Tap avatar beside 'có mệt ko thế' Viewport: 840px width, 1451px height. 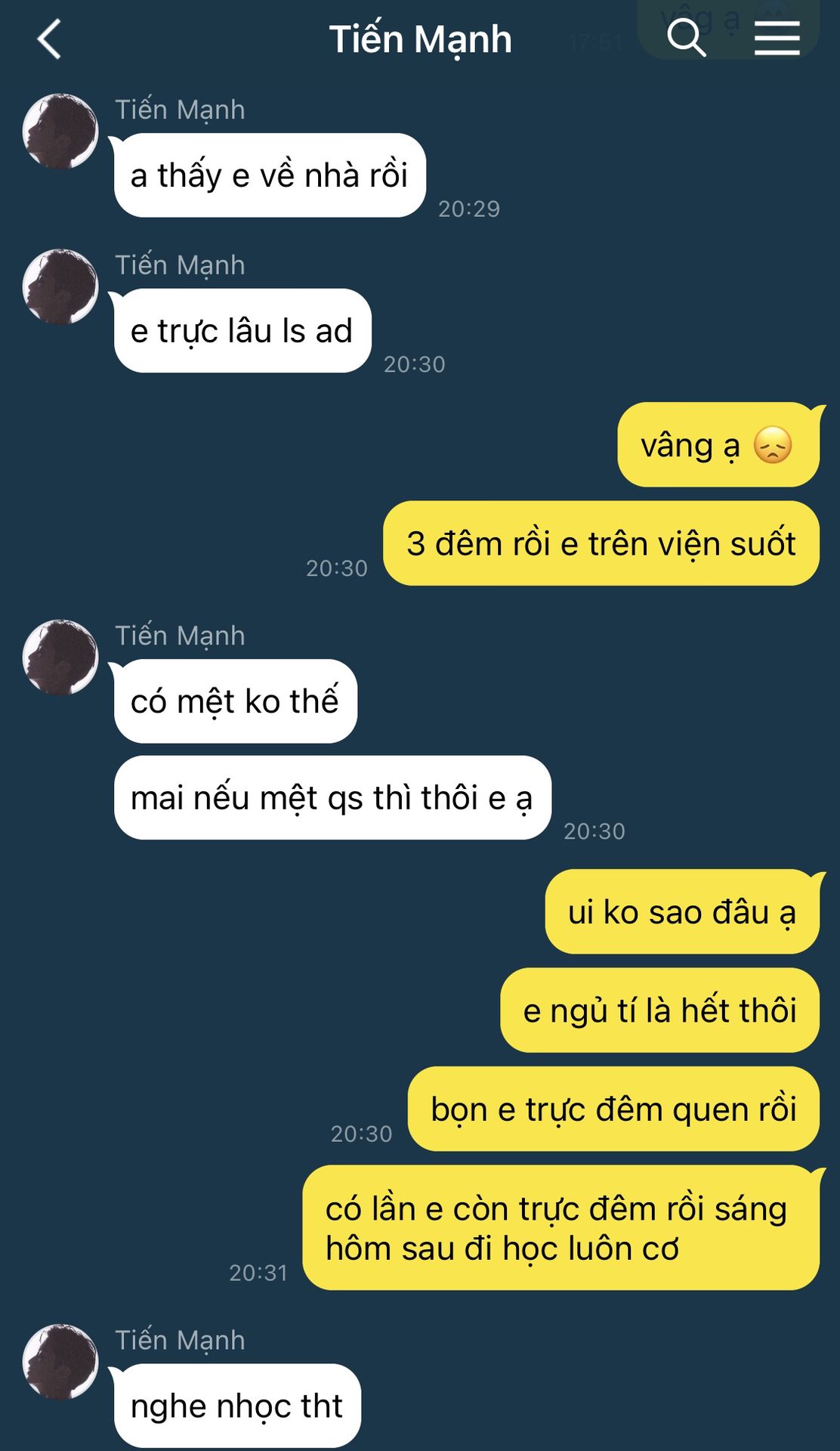coord(60,657)
